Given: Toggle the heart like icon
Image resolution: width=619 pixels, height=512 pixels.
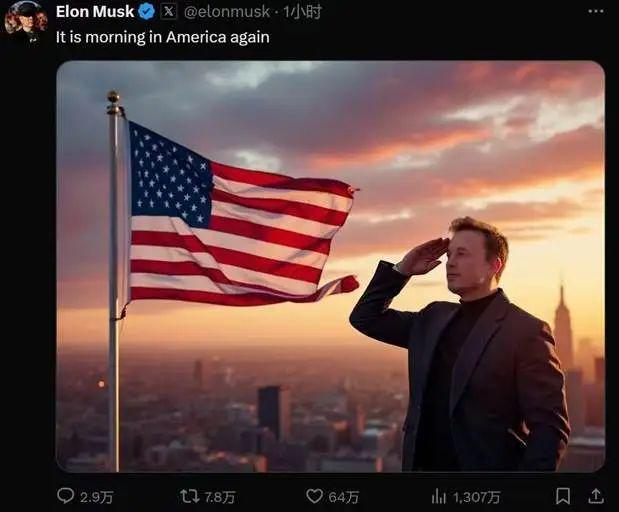Looking at the screenshot, I should pyautogui.click(x=314, y=496).
